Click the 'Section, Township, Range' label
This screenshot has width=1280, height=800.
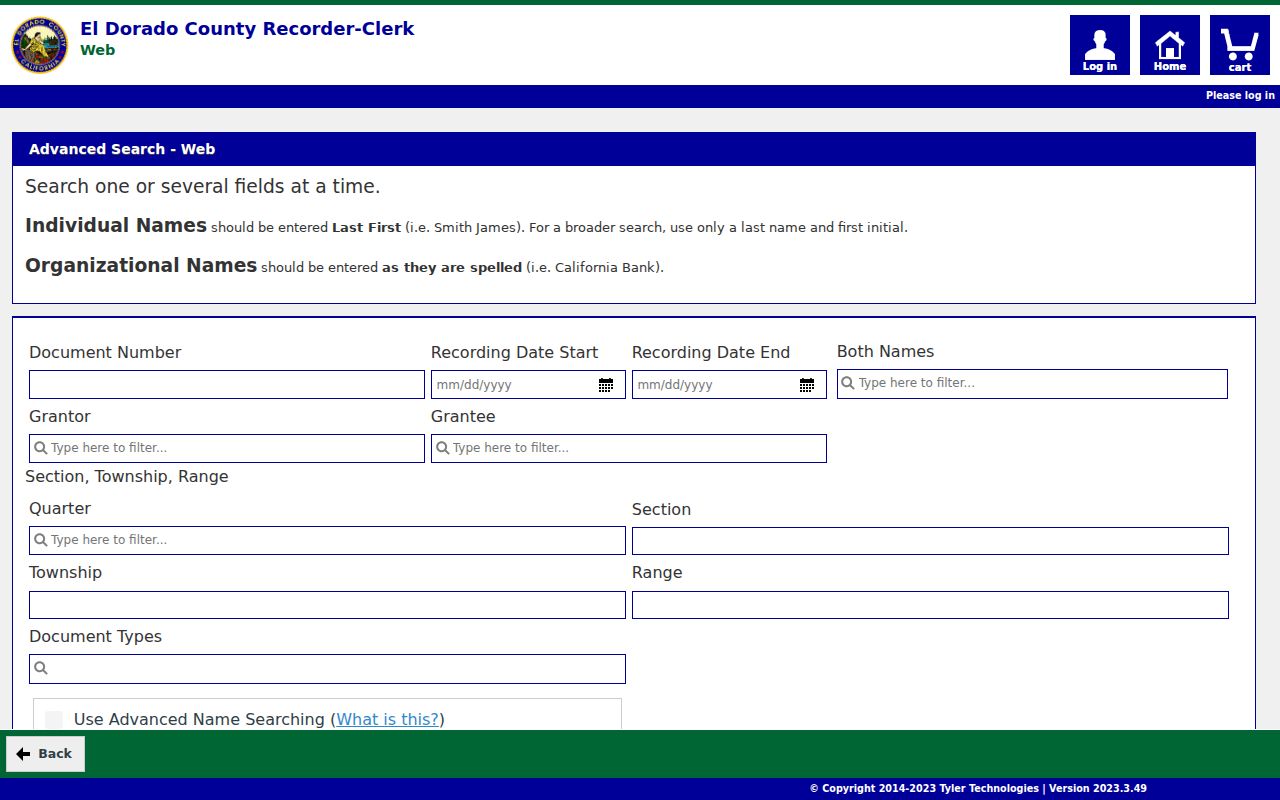(127, 477)
